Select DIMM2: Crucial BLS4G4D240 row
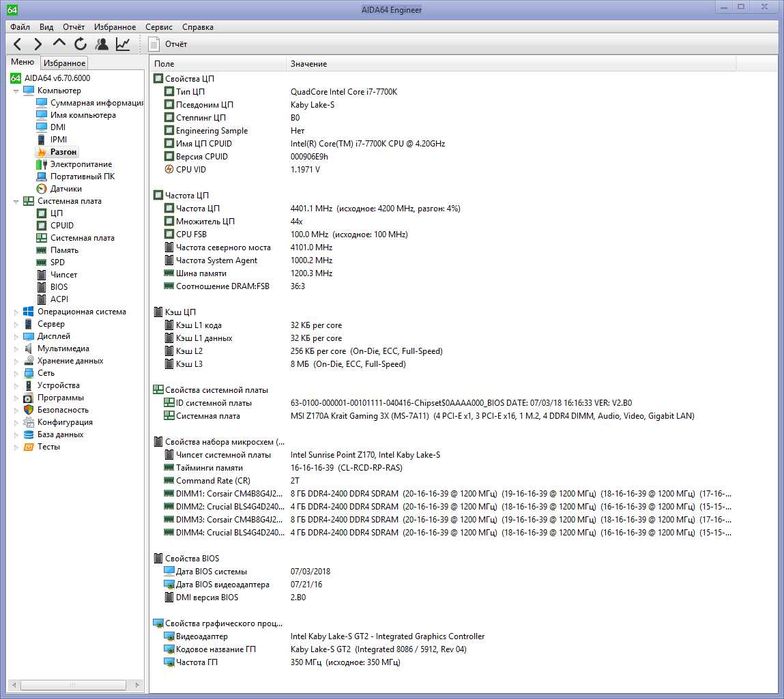Screen dimensions: 784x699 coord(442,507)
